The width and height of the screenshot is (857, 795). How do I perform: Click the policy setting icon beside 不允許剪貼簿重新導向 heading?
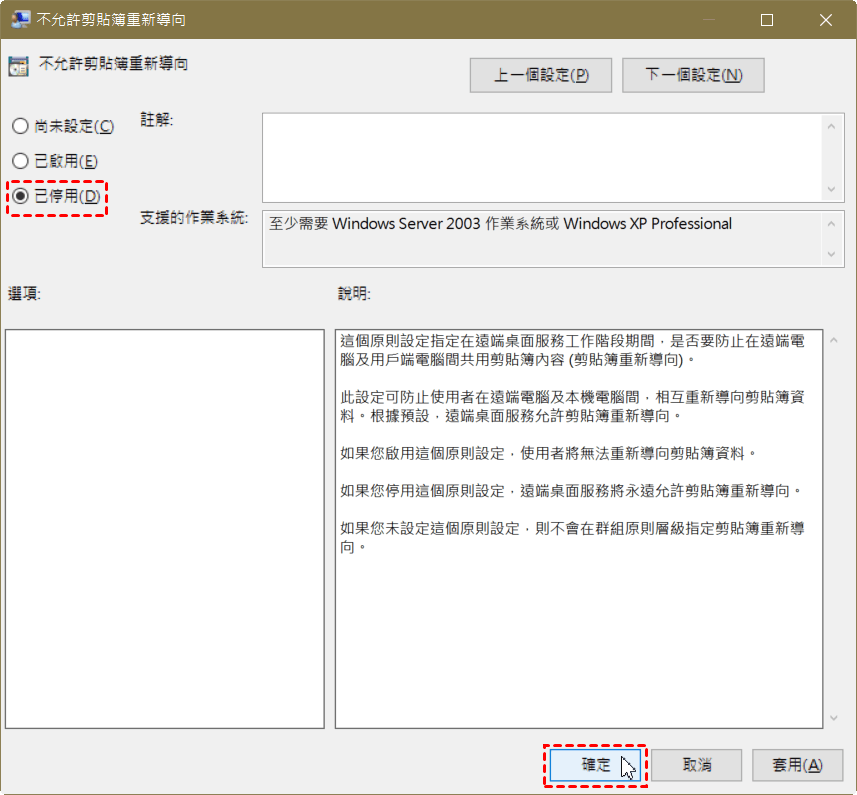tap(18, 66)
